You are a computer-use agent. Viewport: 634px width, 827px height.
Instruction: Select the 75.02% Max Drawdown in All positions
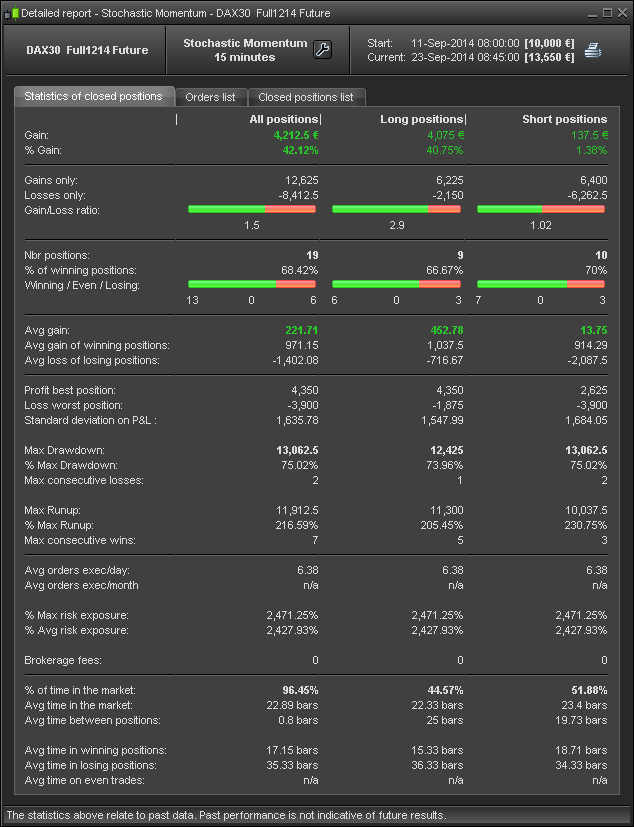[300, 465]
